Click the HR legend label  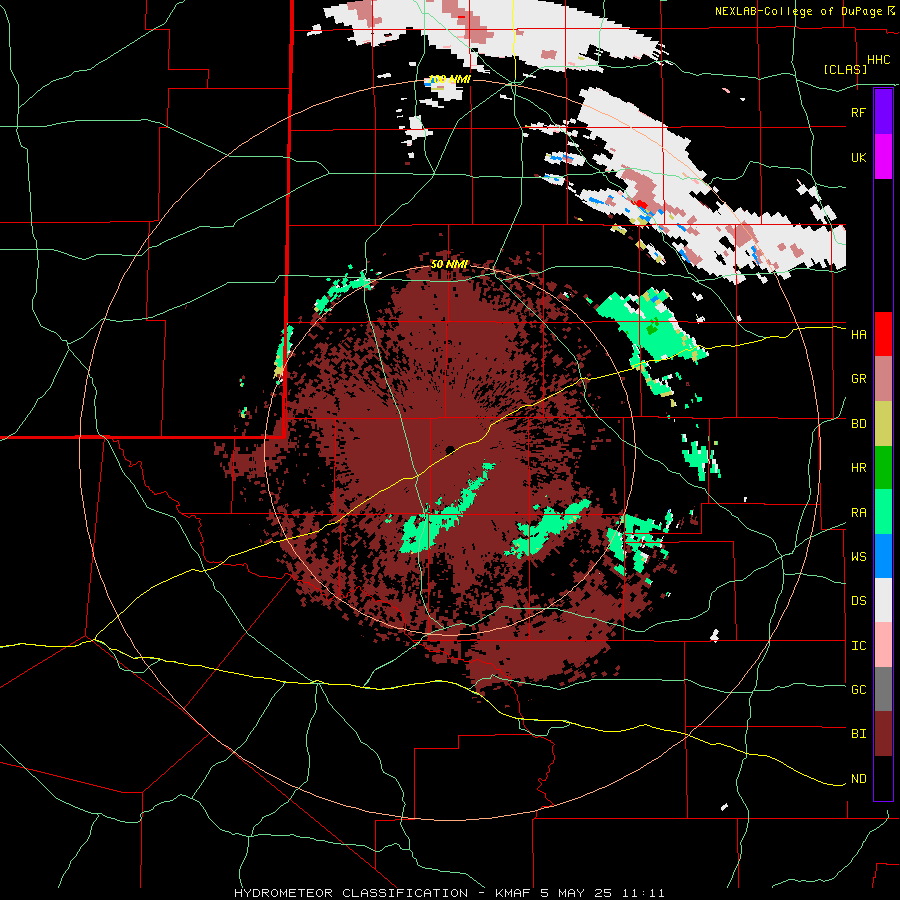click(858, 468)
